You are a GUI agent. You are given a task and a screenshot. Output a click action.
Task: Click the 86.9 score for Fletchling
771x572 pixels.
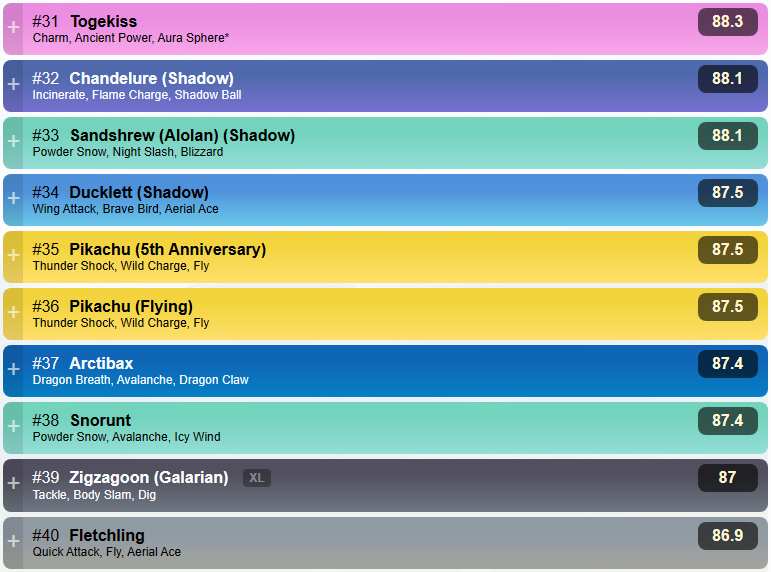(727, 536)
